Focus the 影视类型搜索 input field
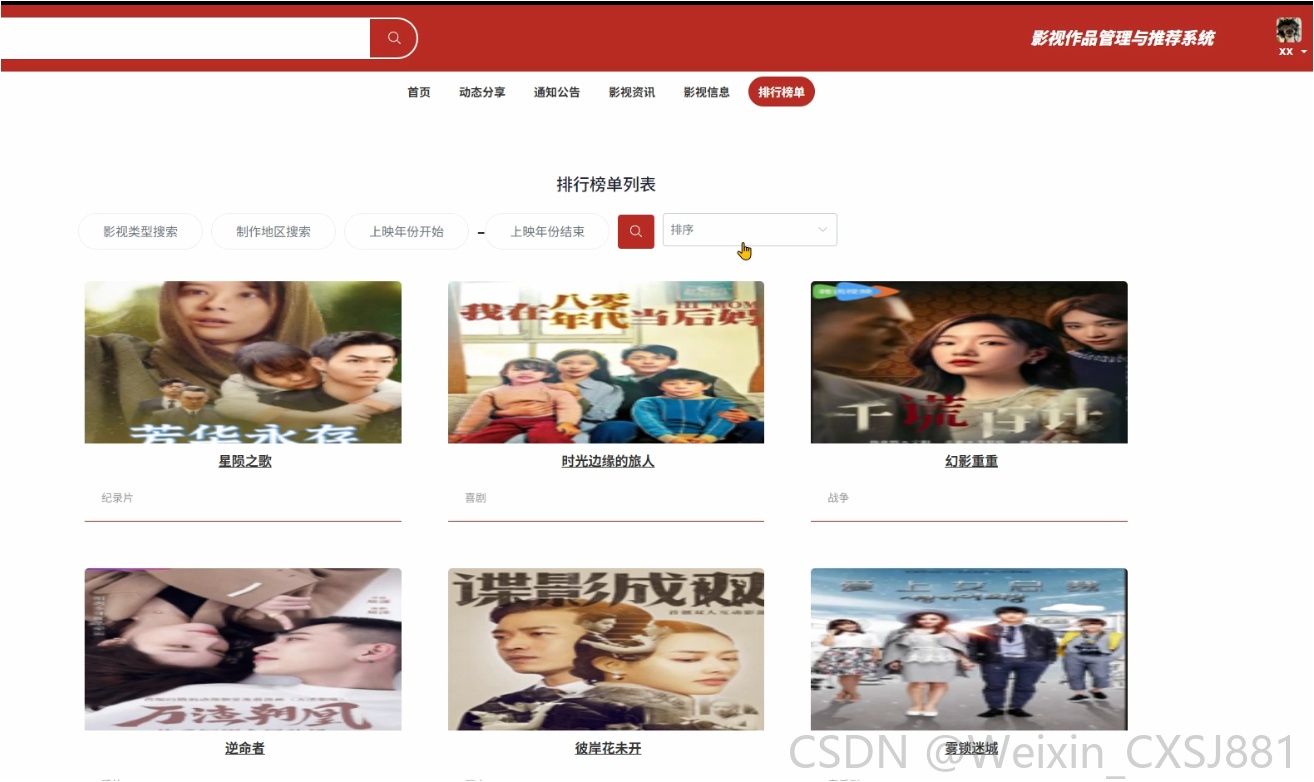This screenshot has height=782, width=1314. pos(141,231)
